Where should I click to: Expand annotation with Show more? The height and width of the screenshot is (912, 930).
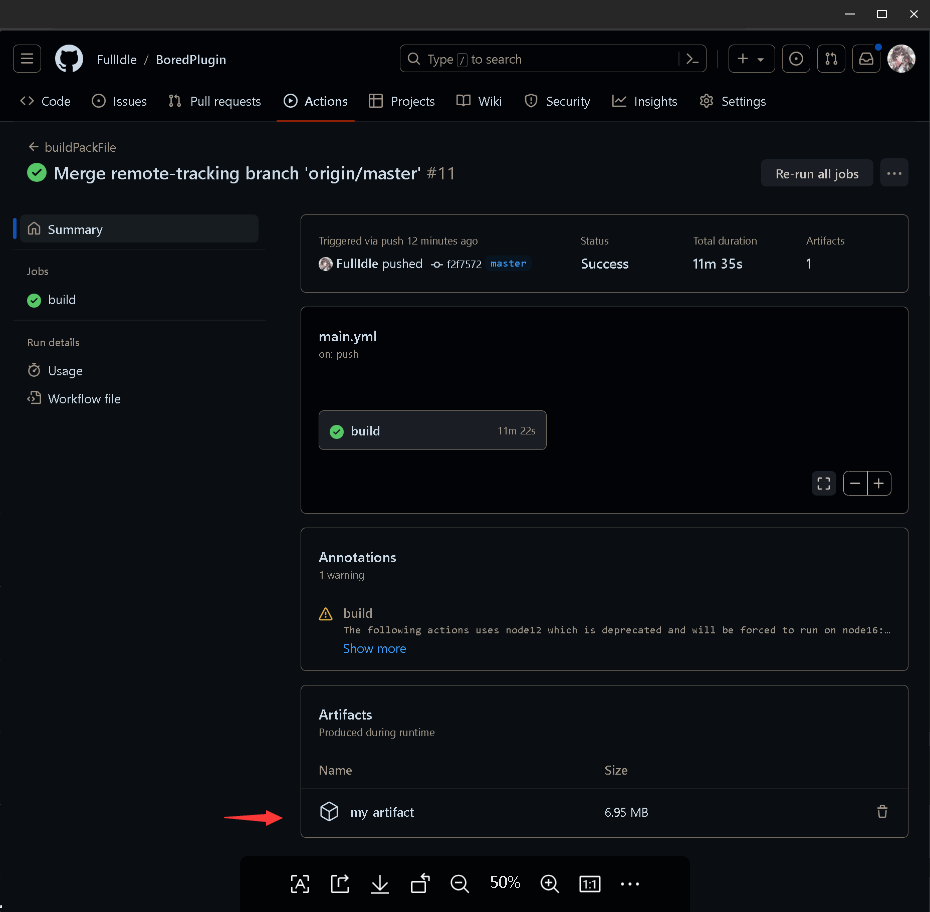tap(374, 648)
